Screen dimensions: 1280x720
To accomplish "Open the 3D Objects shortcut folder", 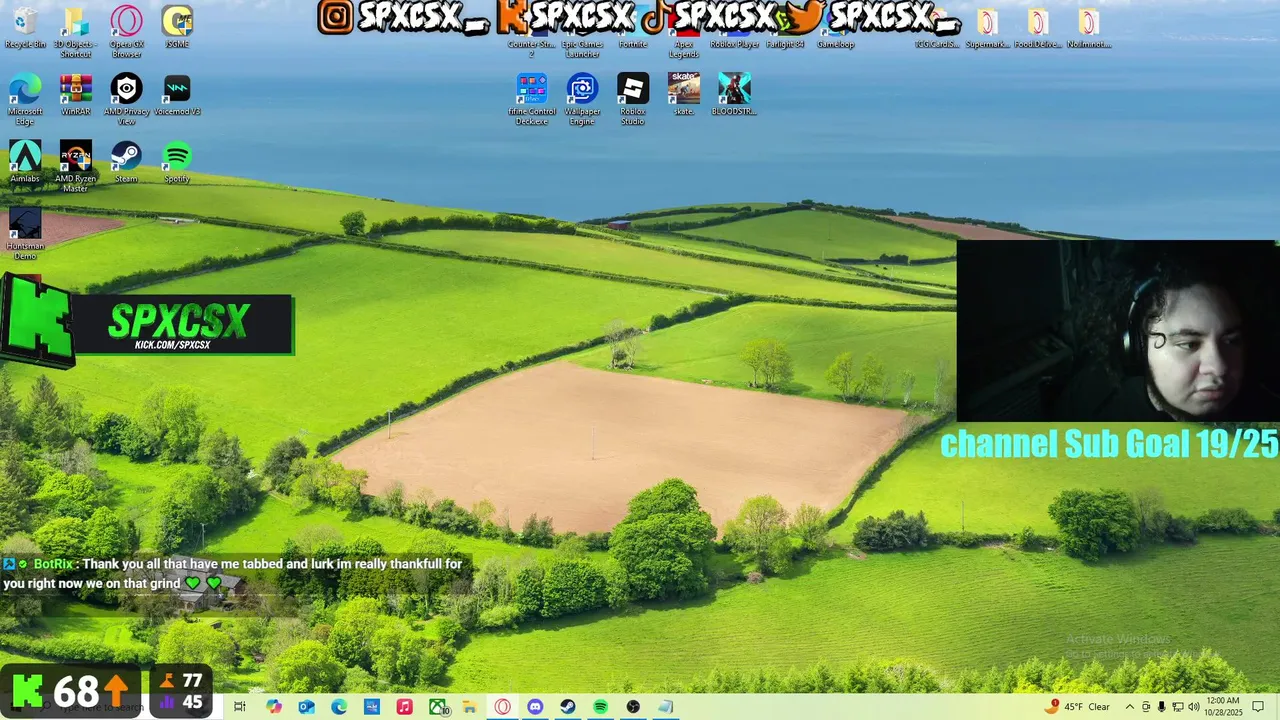I will (x=75, y=32).
